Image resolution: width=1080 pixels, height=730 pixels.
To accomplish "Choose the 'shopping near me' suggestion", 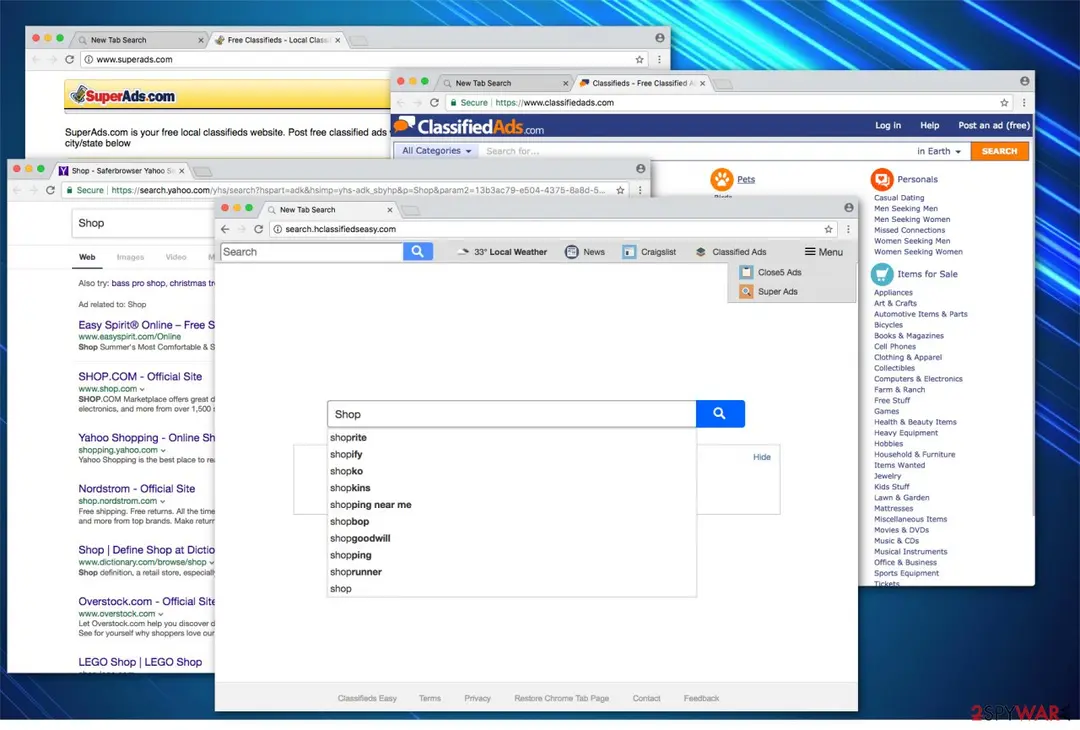I will pos(371,505).
